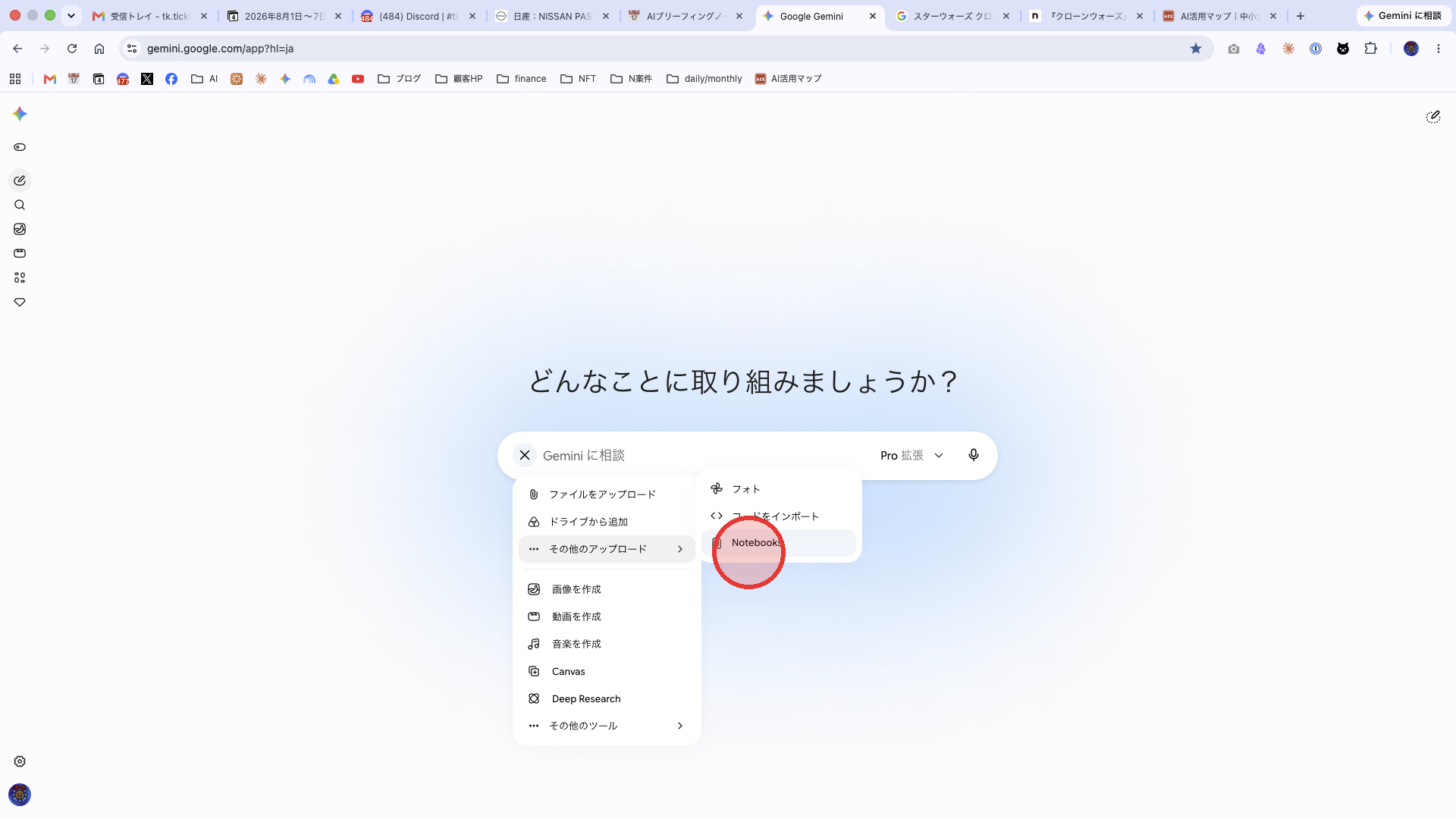Click the camera screenshot extension icon
Screen dimensions: 1456x819
coord(1234,49)
